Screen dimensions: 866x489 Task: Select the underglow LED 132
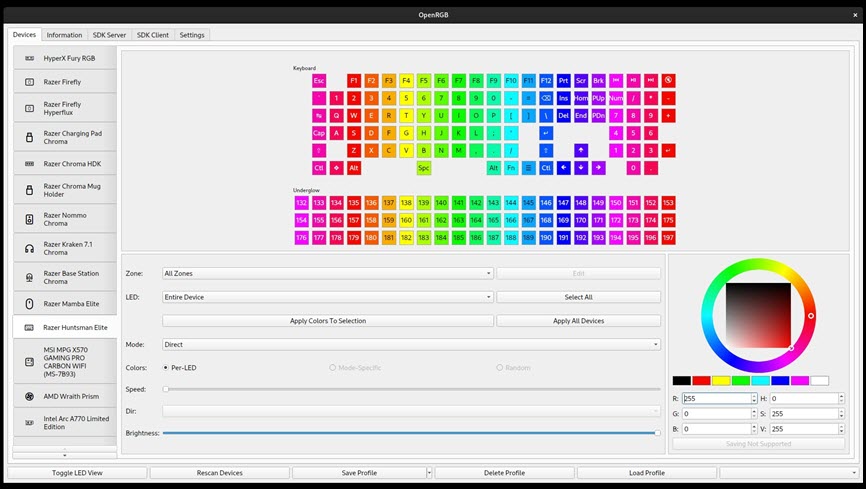(301, 203)
